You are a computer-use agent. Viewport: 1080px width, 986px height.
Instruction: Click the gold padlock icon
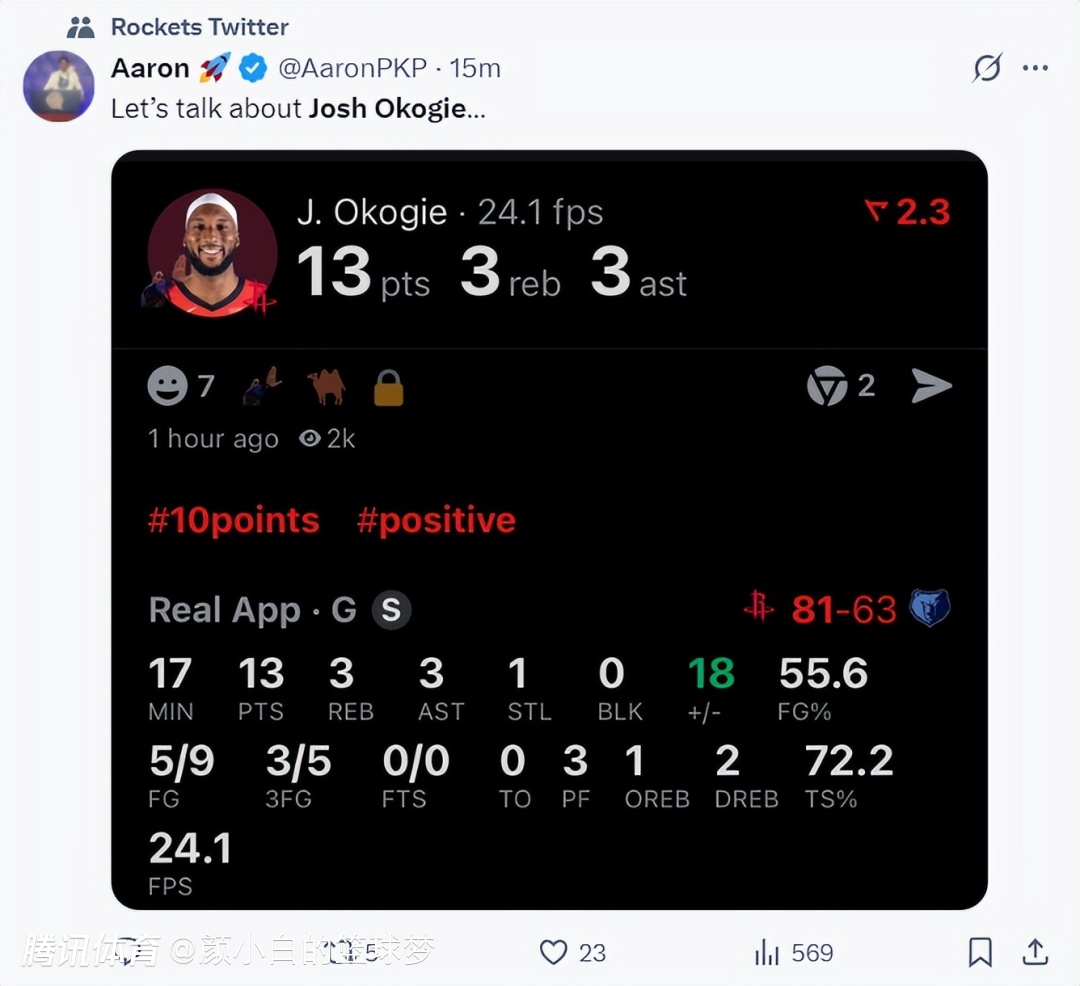[x=389, y=388]
